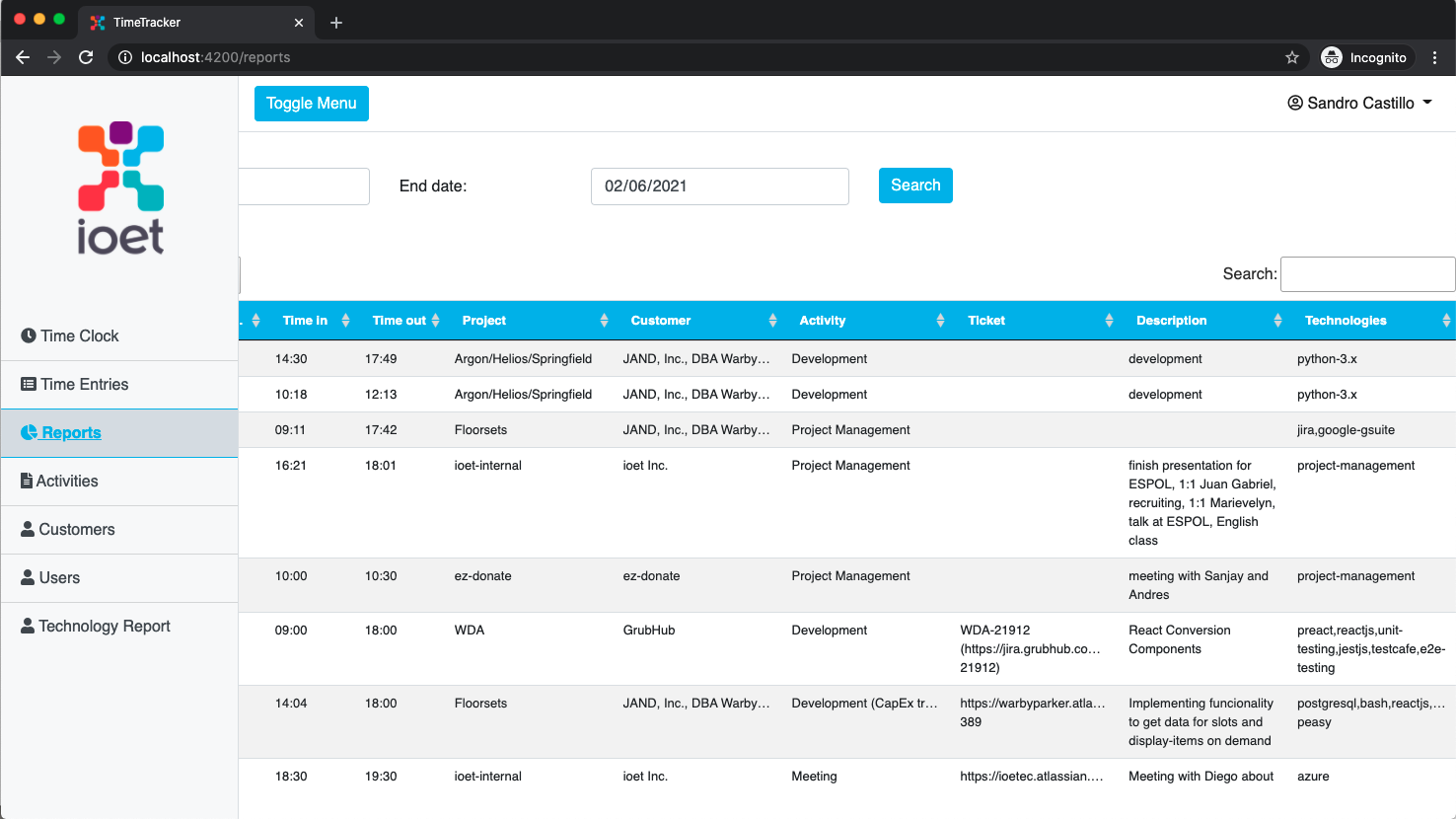This screenshot has width=1456, height=819.
Task: Click Time out value 19:30
Action: click(x=381, y=777)
